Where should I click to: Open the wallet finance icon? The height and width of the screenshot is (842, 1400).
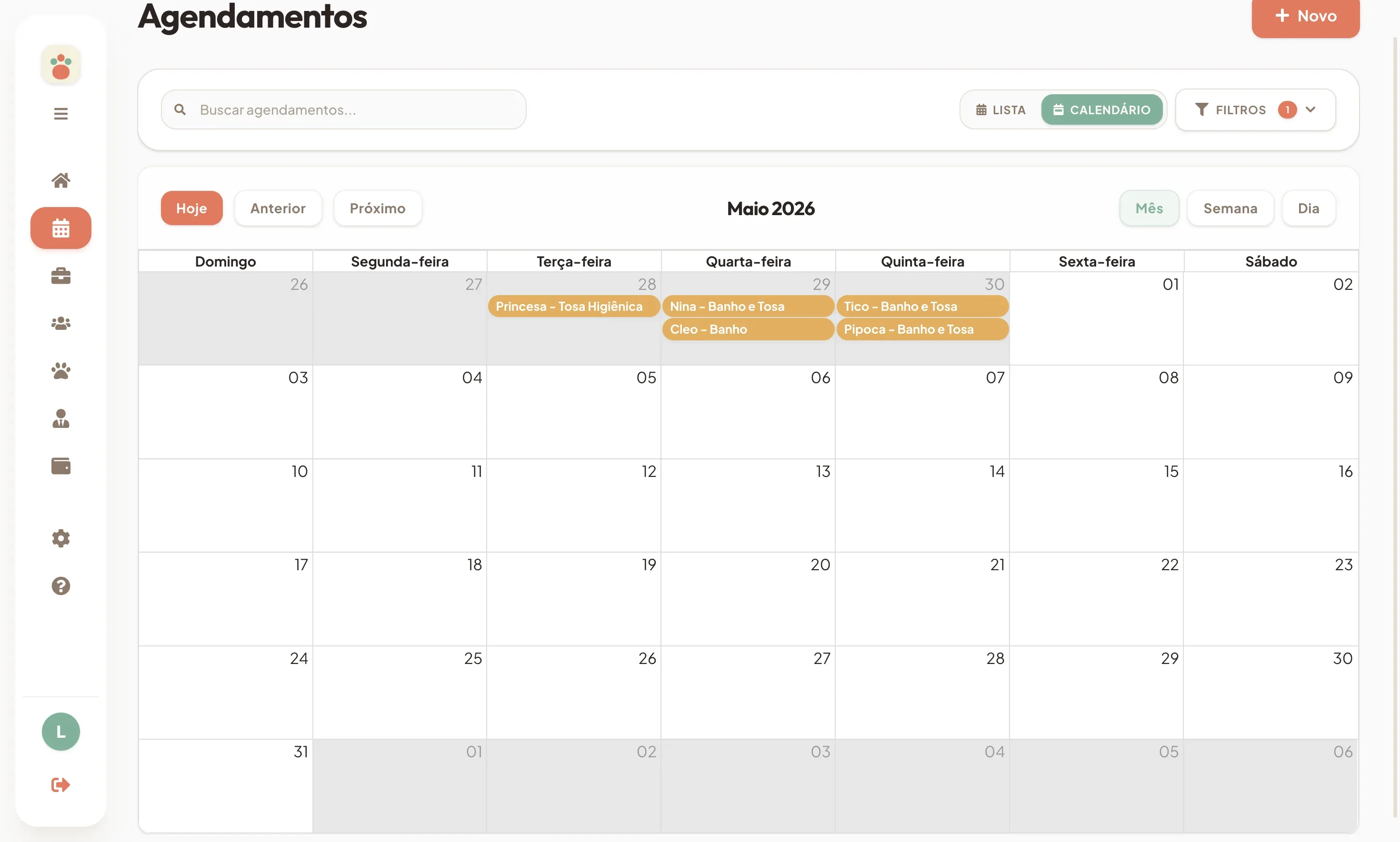[61, 466]
